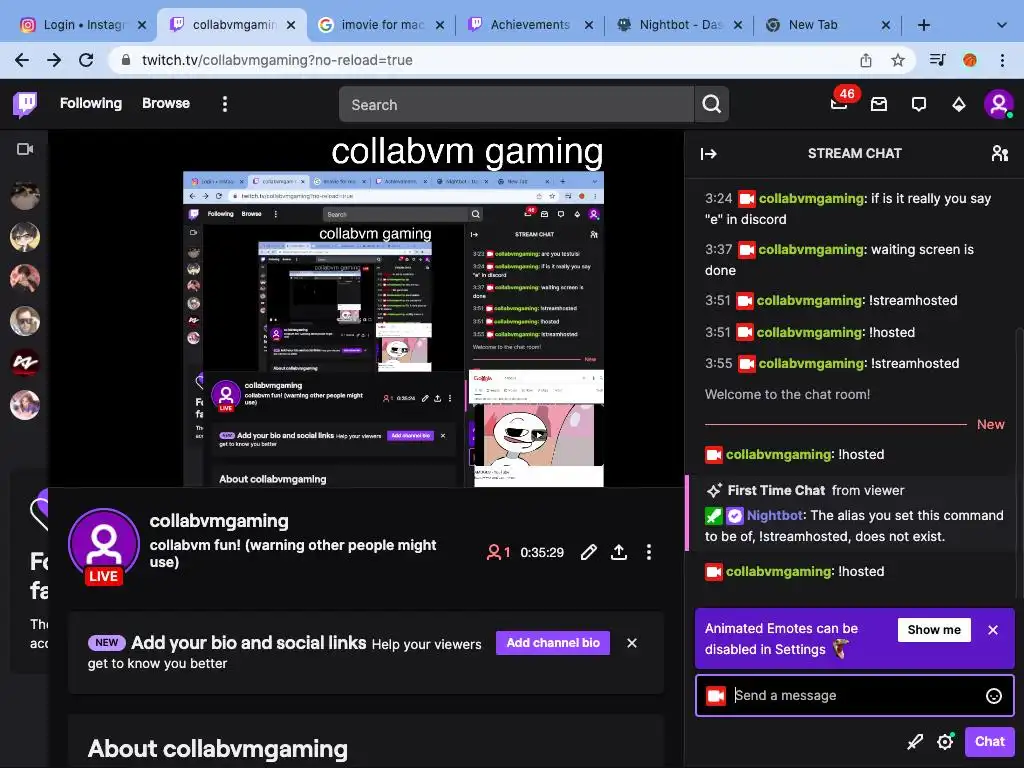Click the red-logo channel avatar in sidebar
Image resolution: width=1024 pixels, height=768 pixels.
tap(25, 363)
